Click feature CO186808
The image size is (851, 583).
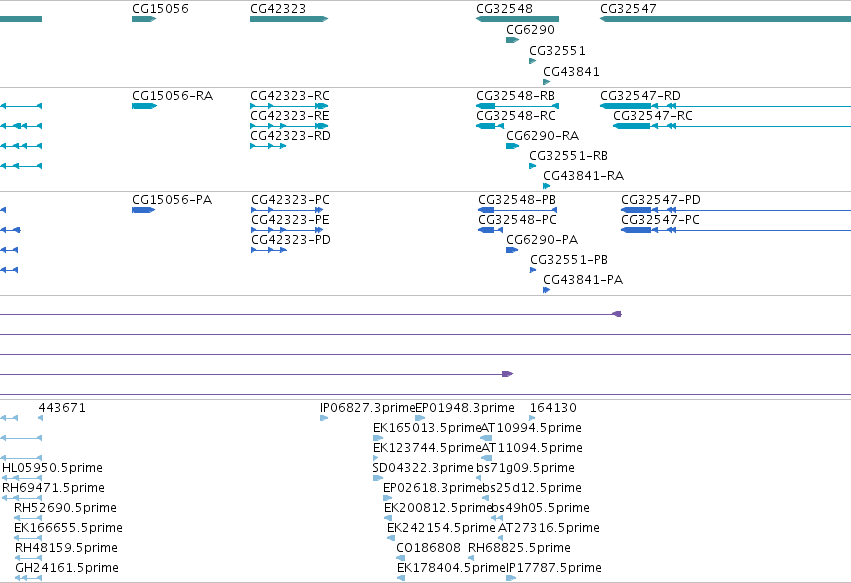[x=428, y=548]
